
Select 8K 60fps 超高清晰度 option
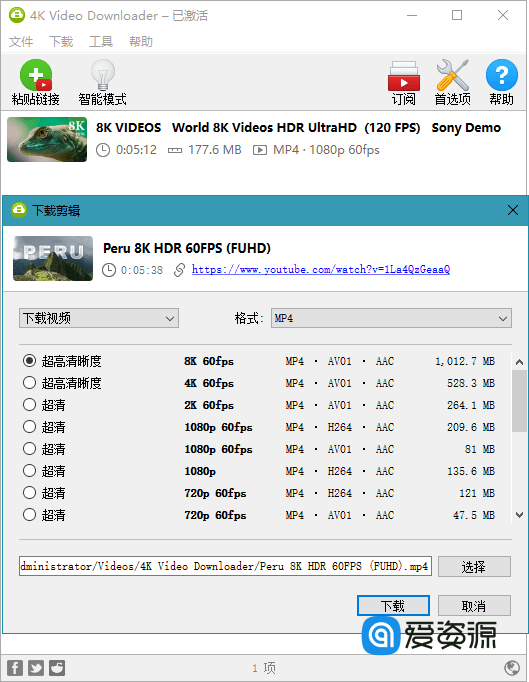point(29,361)
